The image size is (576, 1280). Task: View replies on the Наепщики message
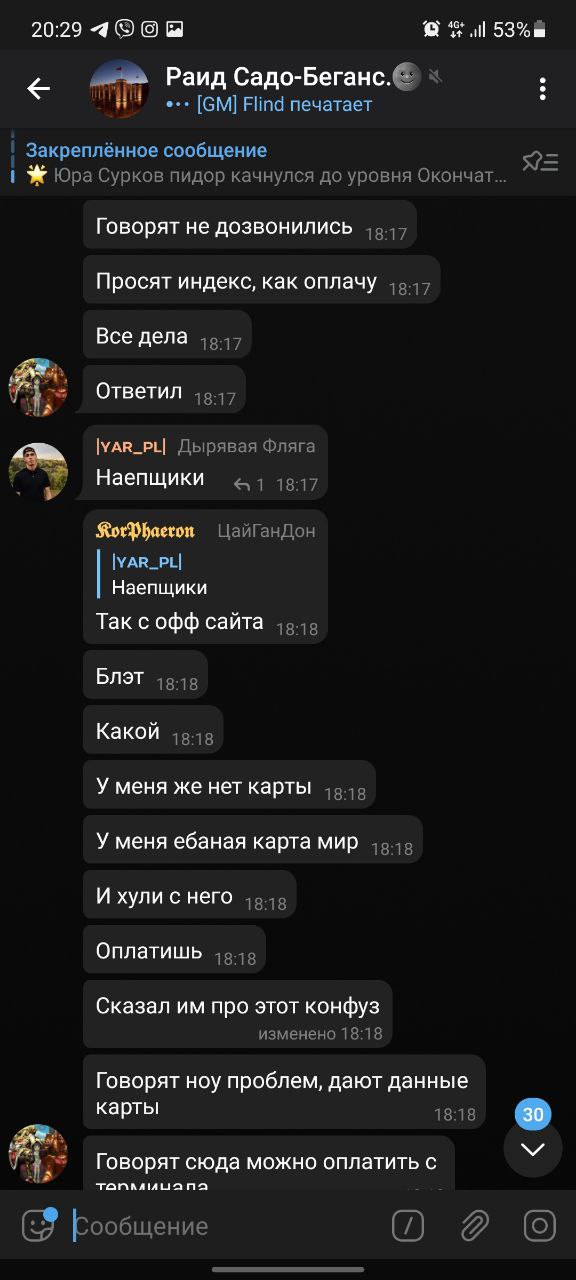coord(249,485)
